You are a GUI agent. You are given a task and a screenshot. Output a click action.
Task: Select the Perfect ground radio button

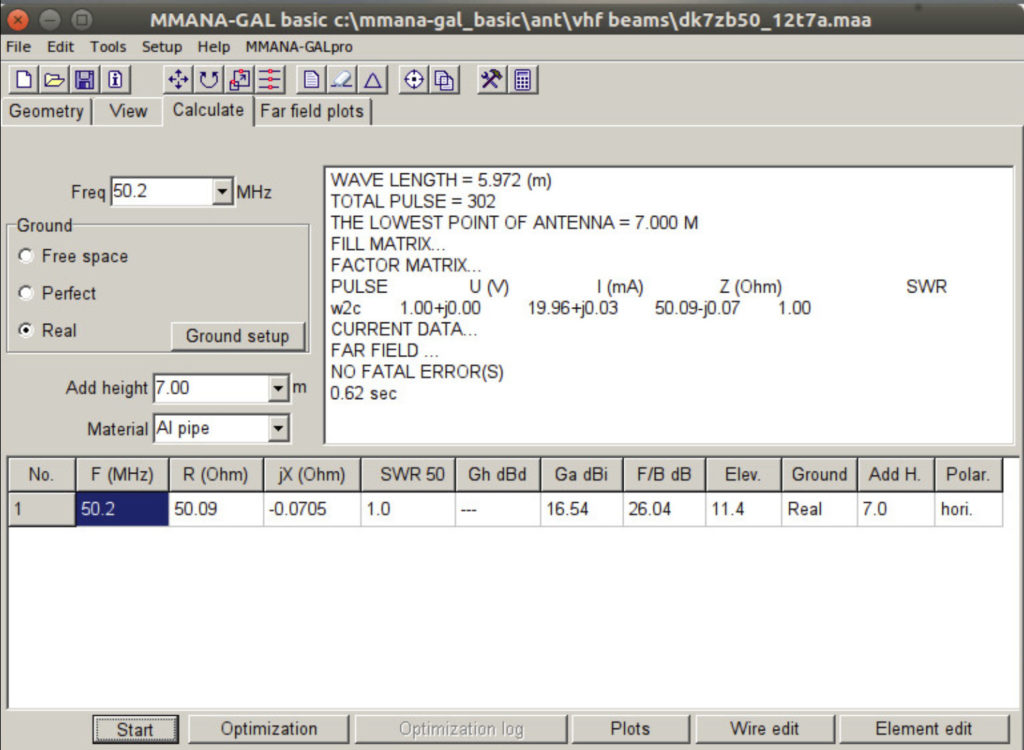[x=27, y=294]
